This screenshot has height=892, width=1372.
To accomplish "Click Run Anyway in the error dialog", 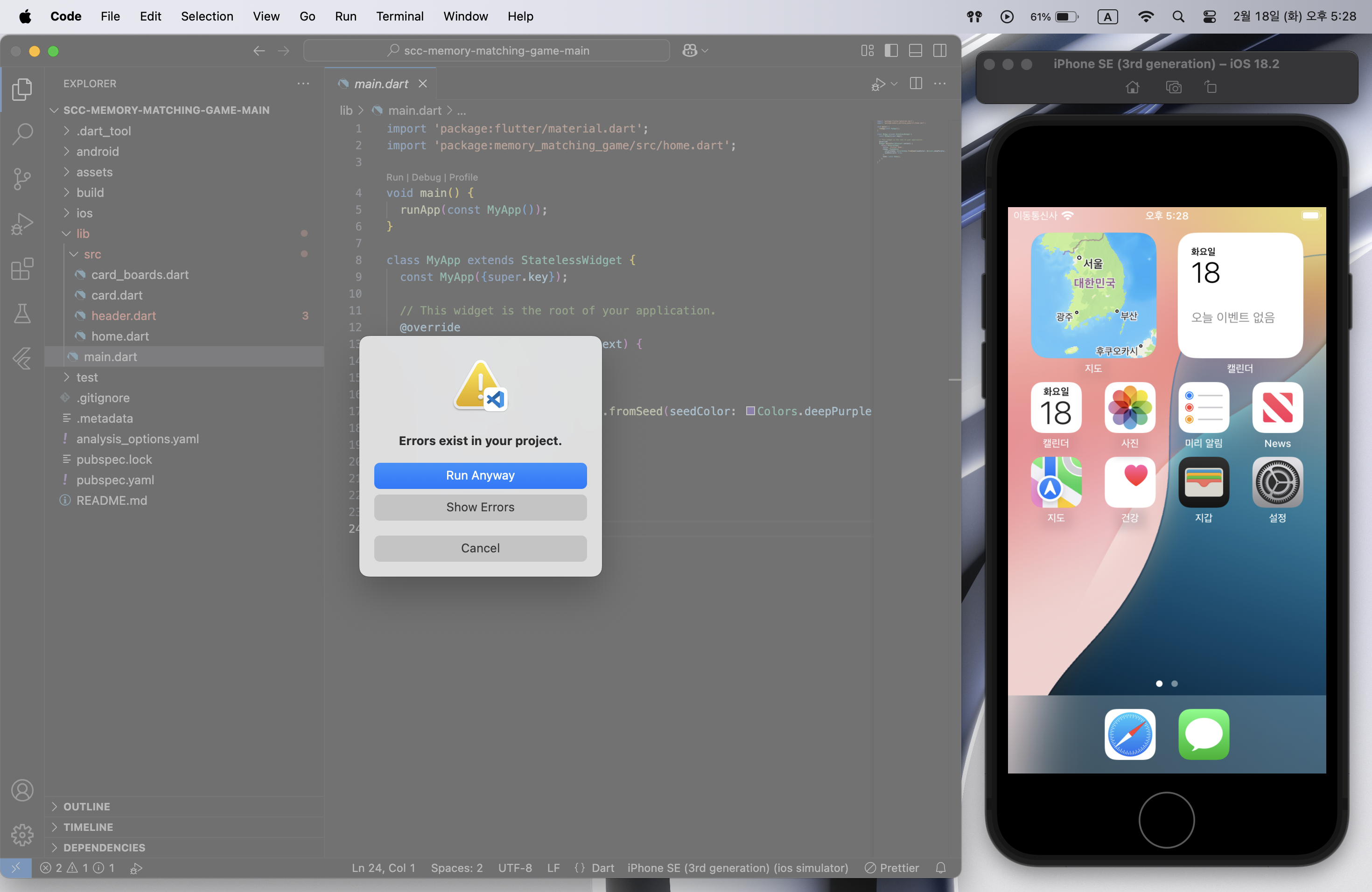I will 480,475.
